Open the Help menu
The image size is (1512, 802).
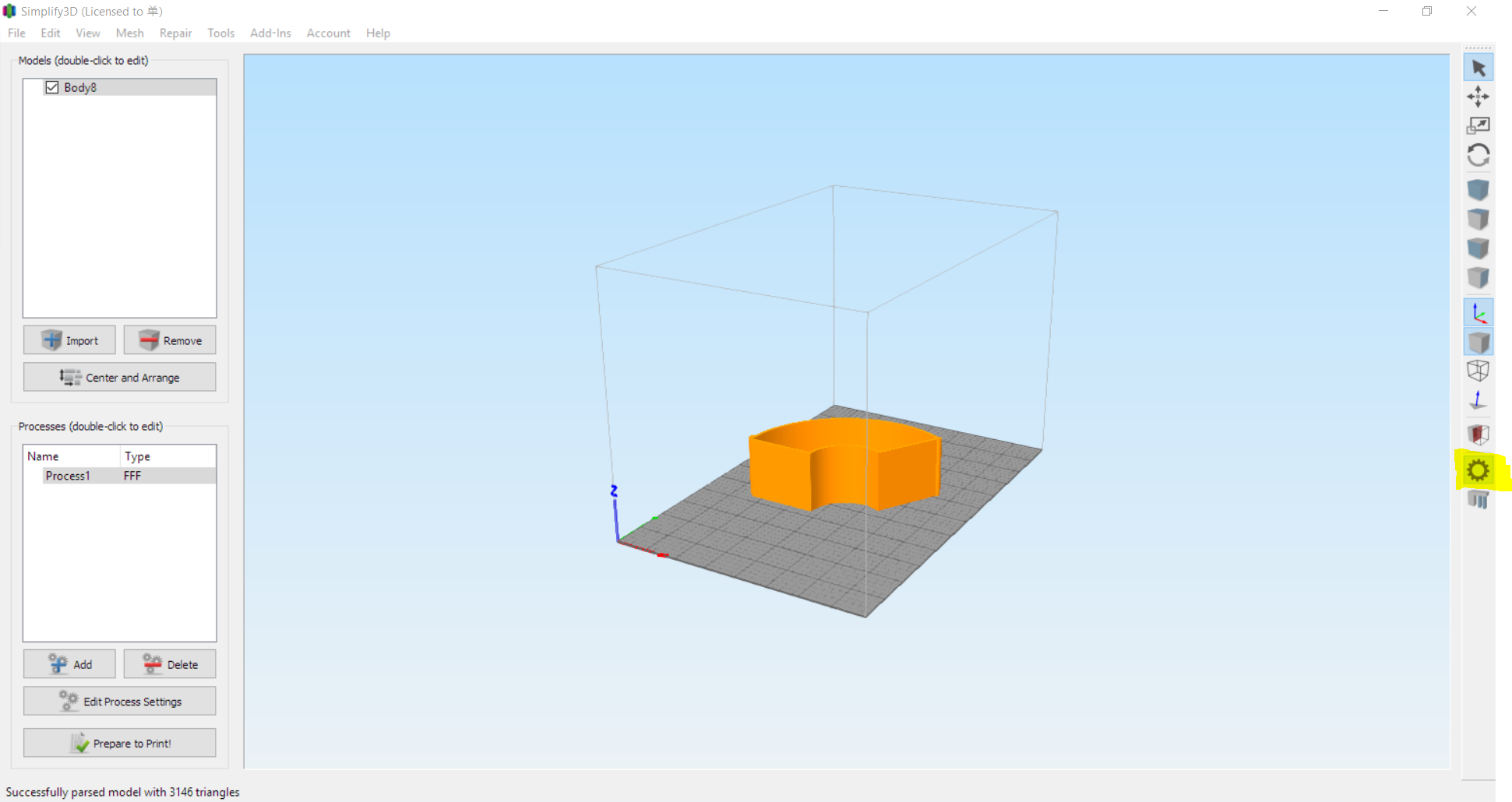pyautogui.click(x=378, y=33)
